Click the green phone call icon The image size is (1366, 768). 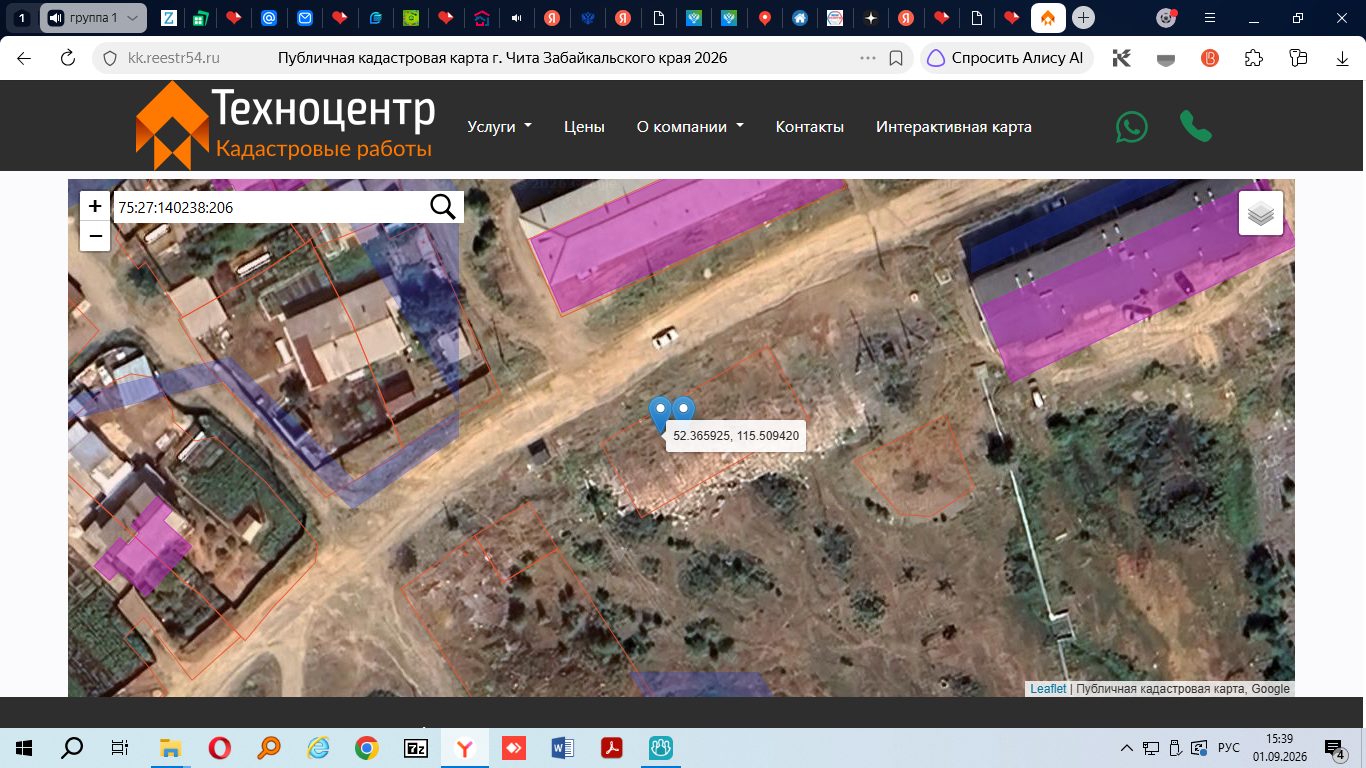[x=1196, y=126]
